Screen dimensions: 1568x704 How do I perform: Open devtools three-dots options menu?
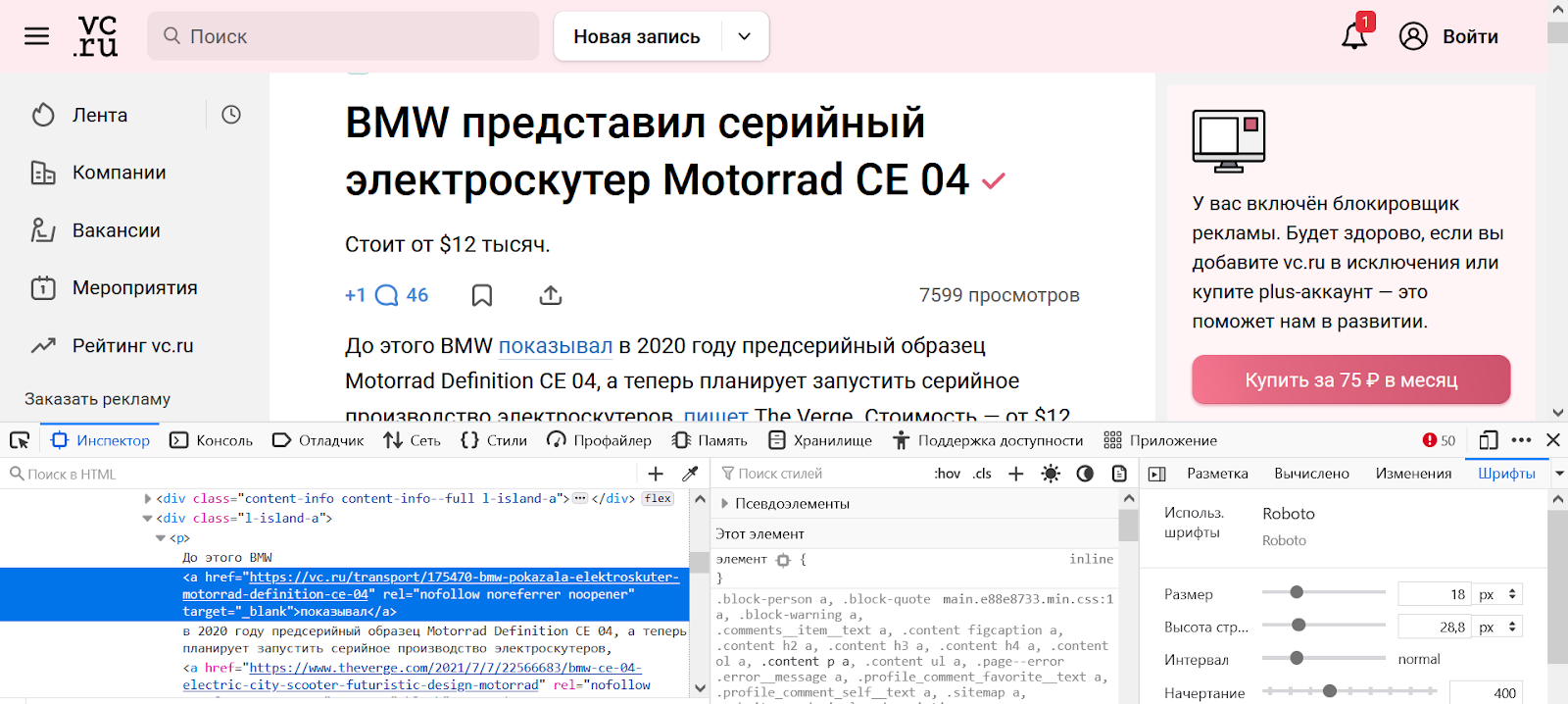(1521, 440)
